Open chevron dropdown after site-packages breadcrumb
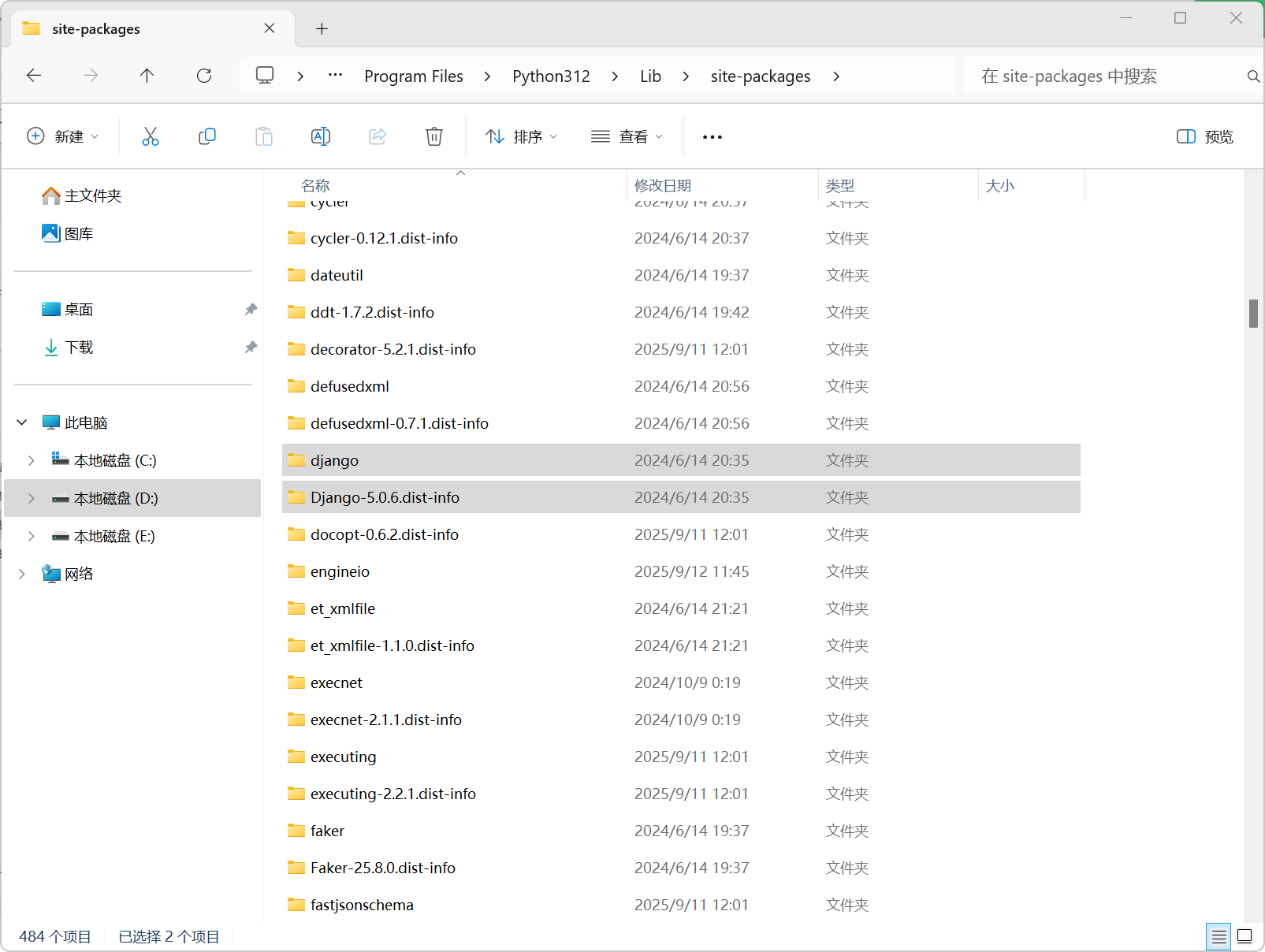 [x=836, y=76]
